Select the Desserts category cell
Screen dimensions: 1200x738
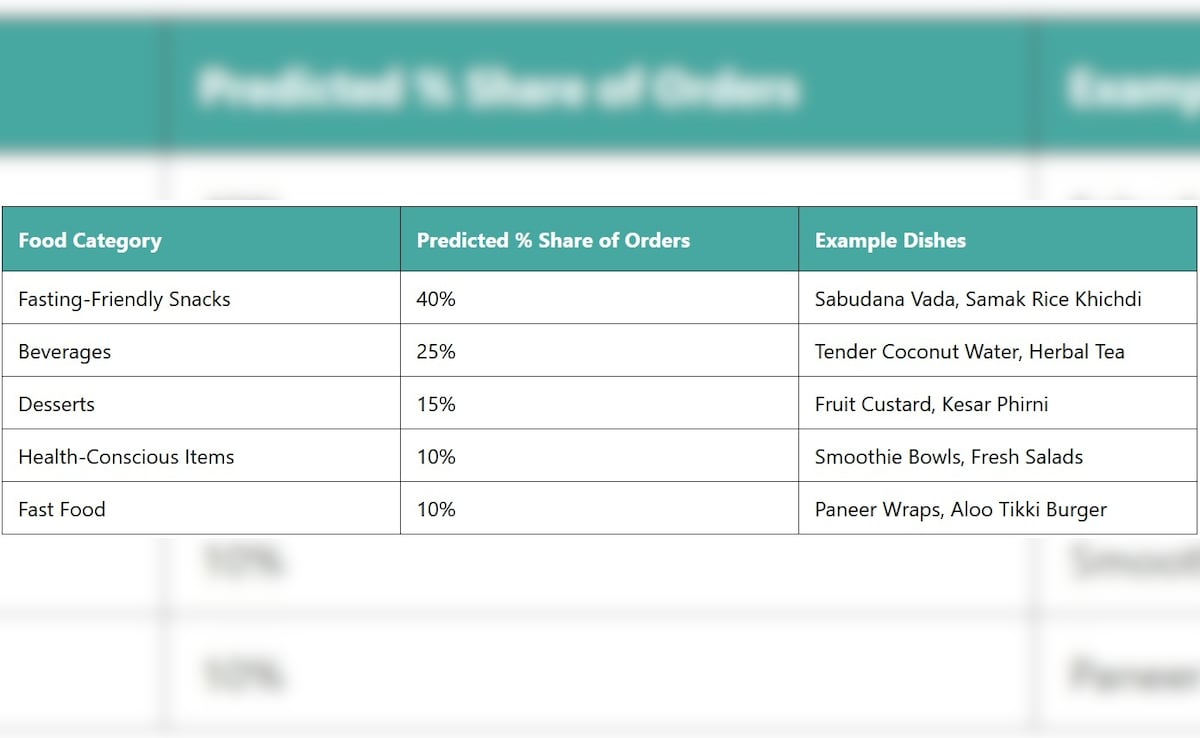[x=57, y=404]
